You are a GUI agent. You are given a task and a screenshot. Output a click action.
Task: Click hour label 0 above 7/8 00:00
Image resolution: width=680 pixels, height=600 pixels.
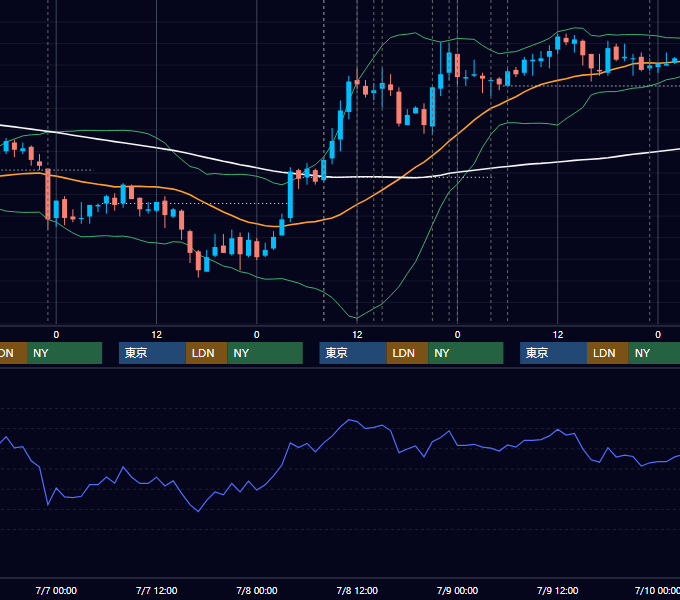point(256,335)
